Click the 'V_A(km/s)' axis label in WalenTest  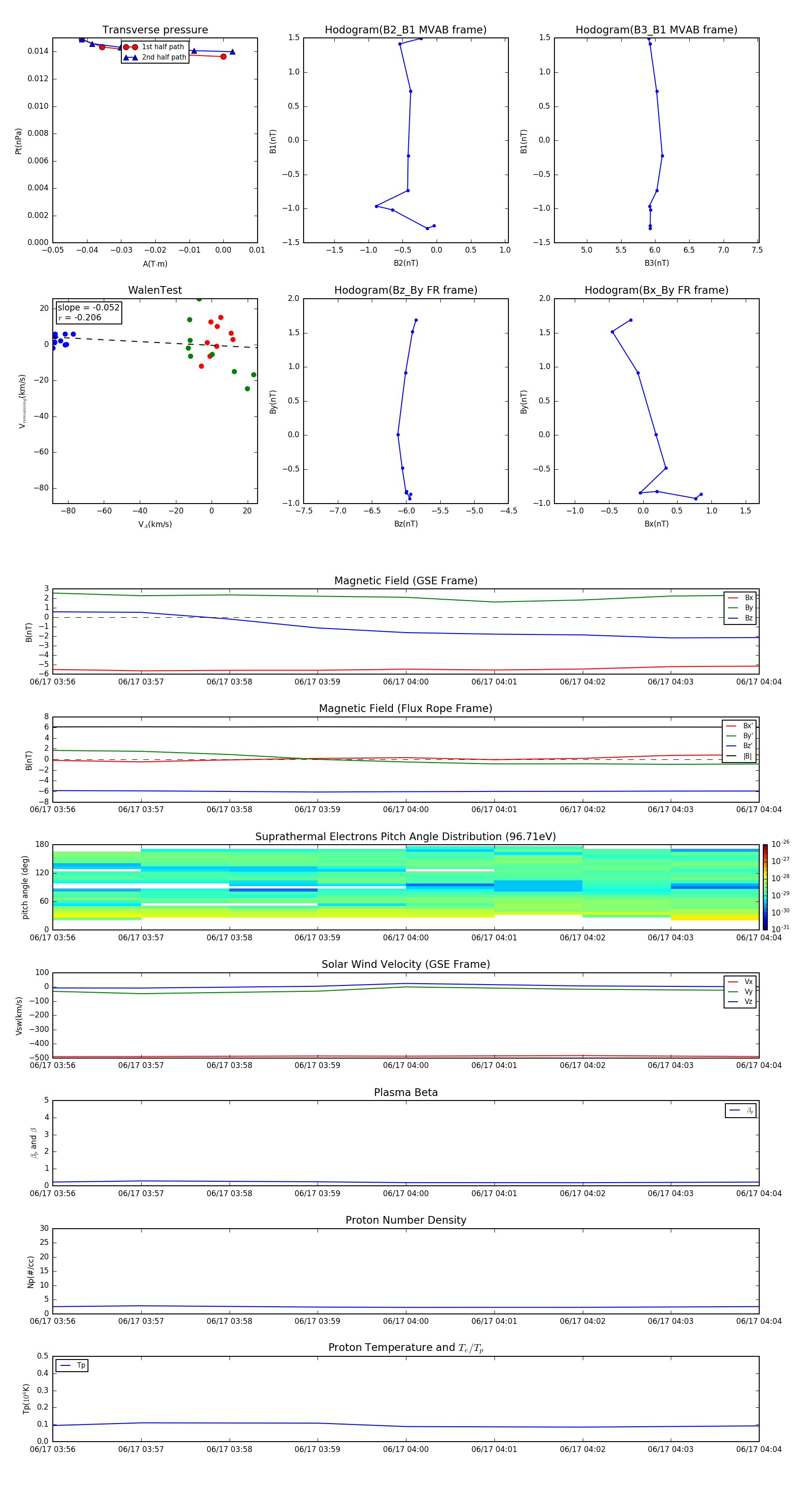point(155,524)
